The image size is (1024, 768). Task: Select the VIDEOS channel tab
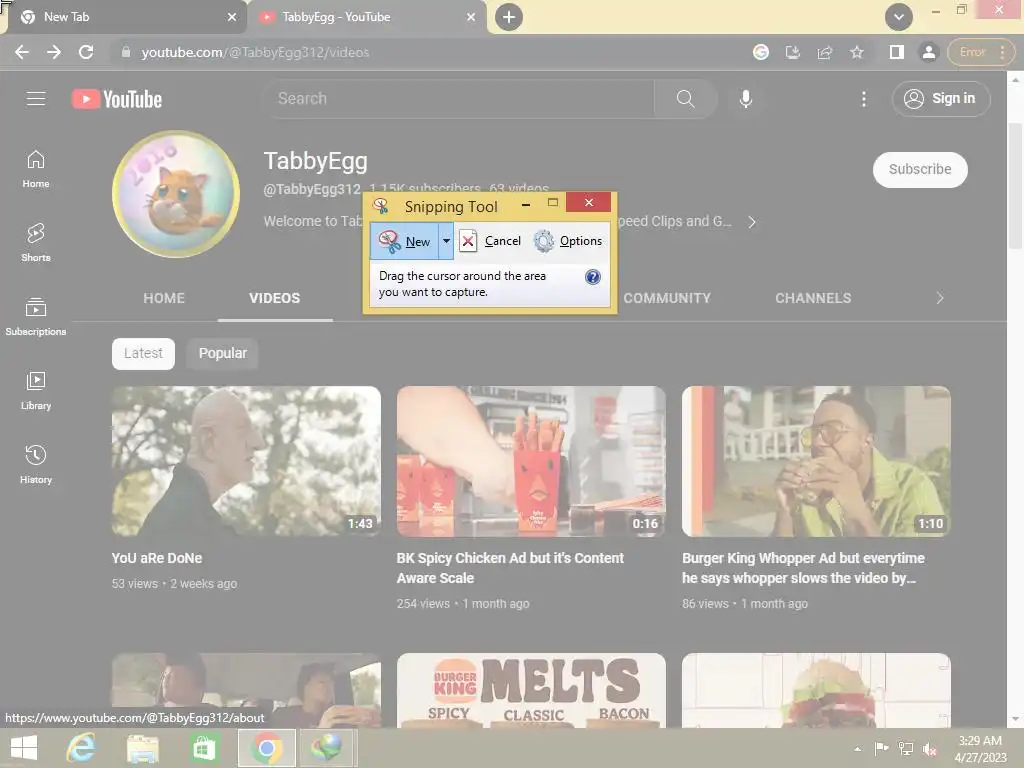274,298
